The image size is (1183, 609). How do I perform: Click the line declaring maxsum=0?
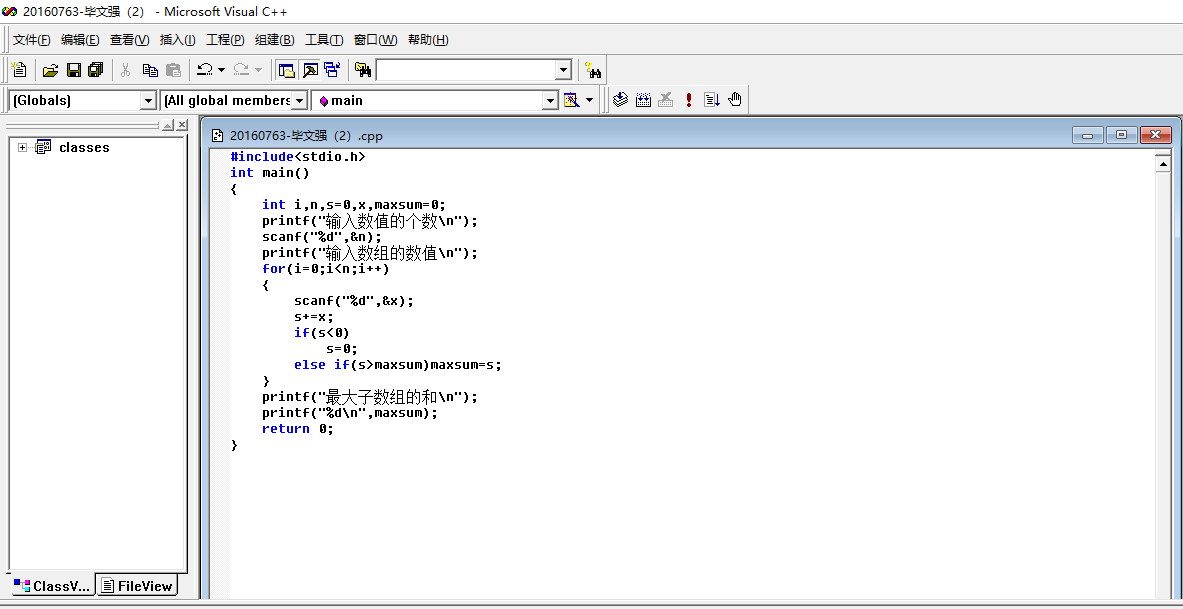point(354,205)
